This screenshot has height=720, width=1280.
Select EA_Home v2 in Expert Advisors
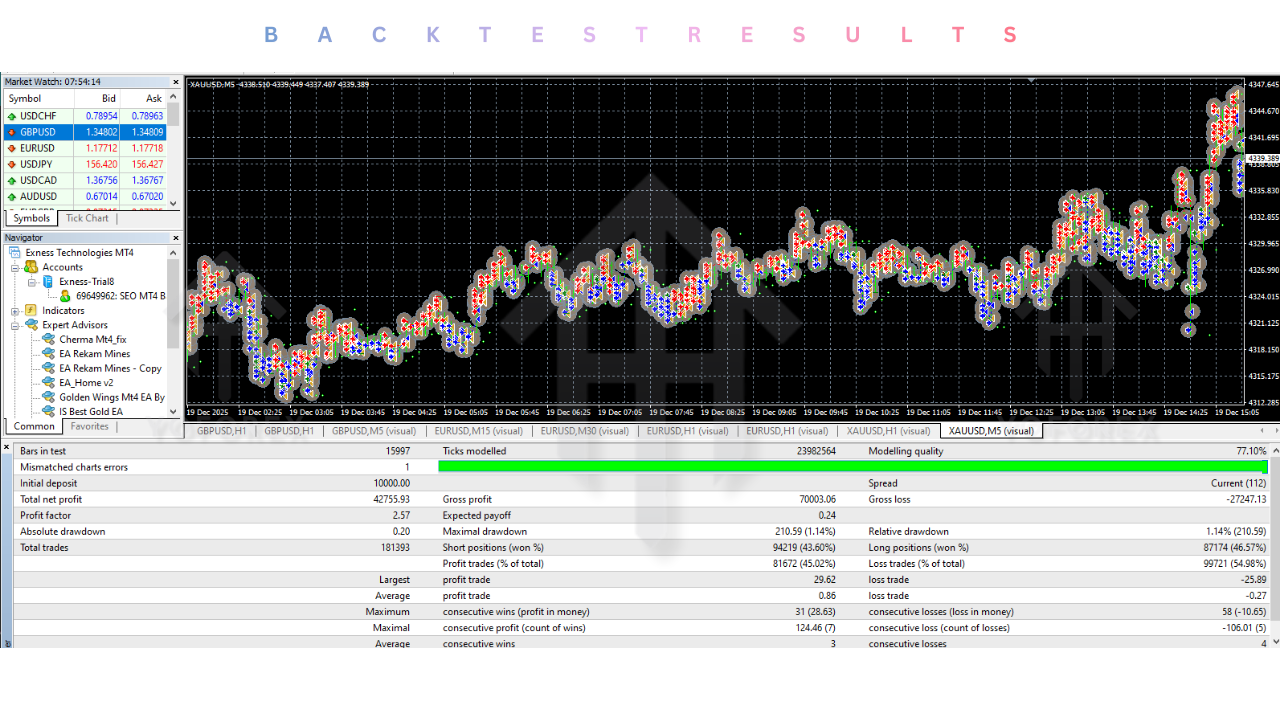pos(86,382)
